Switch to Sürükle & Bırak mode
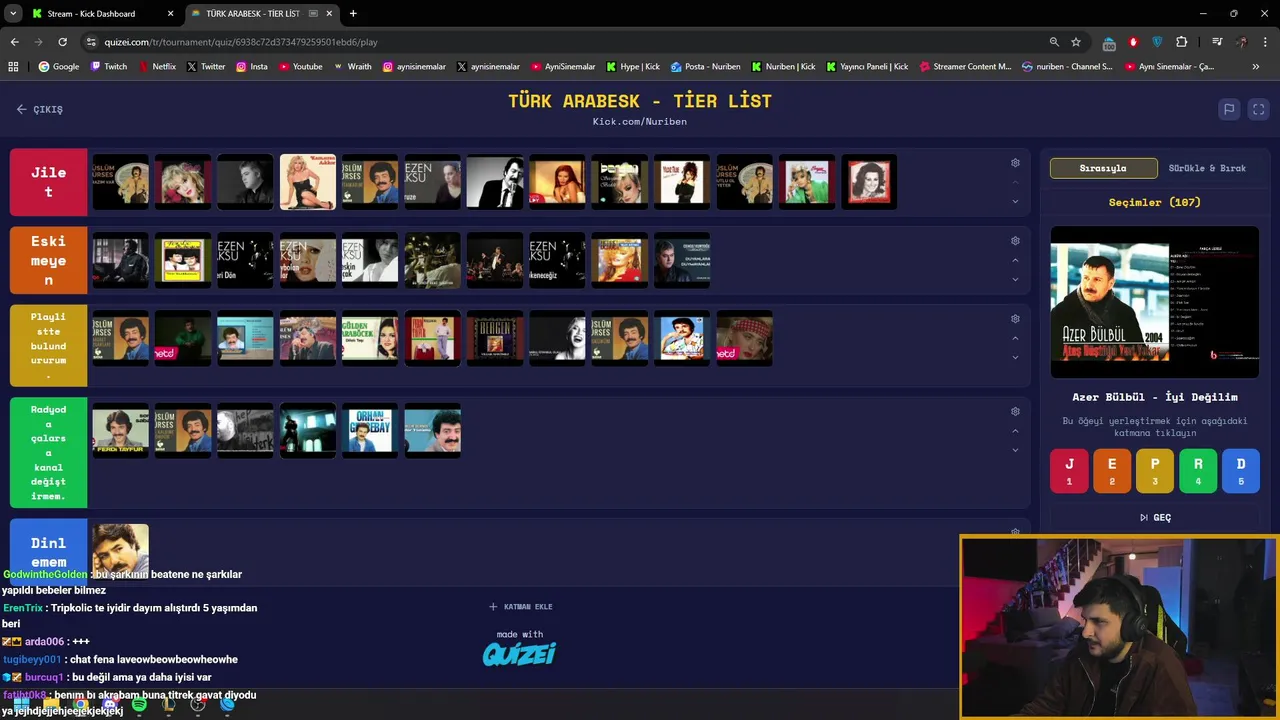Viewport: 1280px width, 720px height. coord(1207,168)
